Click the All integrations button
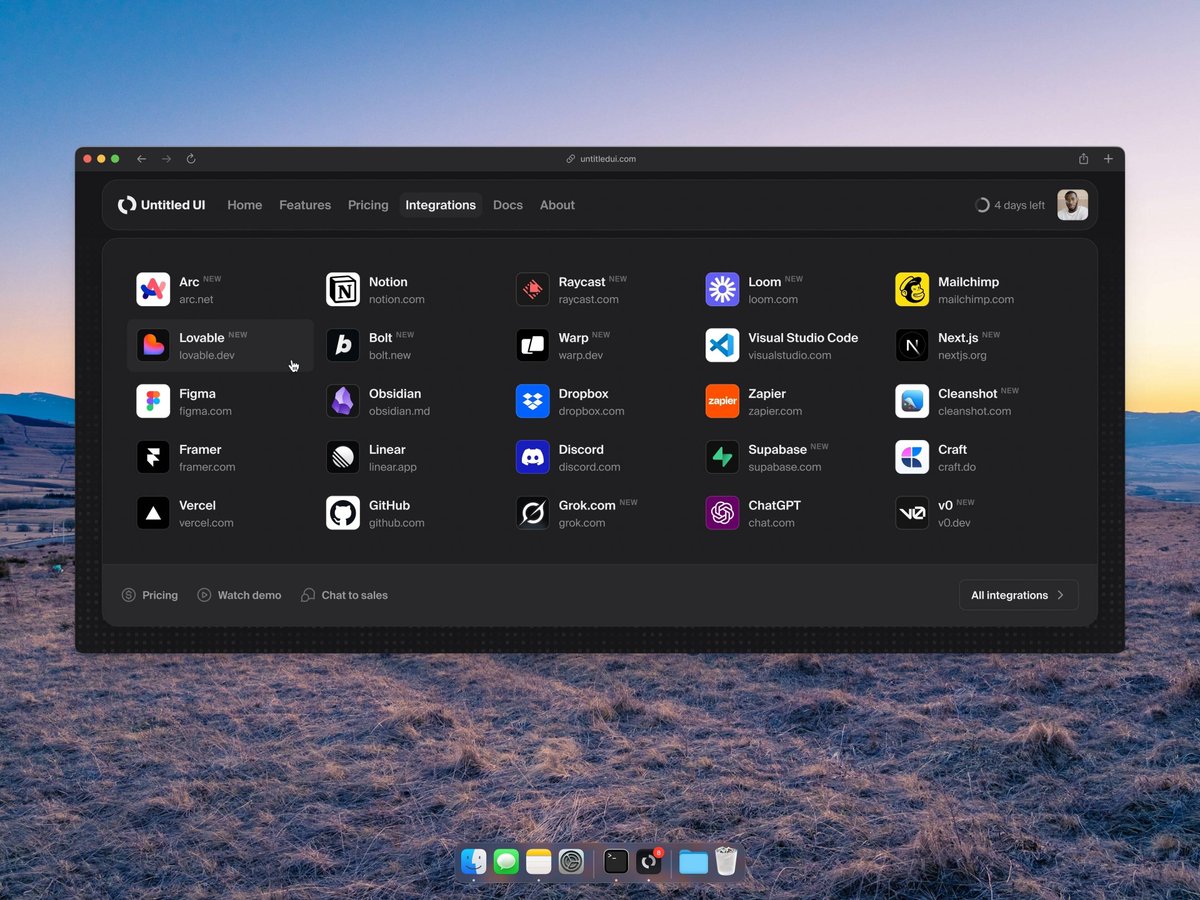Viewport: 1200px width, 900px height. pos(1018,595)
